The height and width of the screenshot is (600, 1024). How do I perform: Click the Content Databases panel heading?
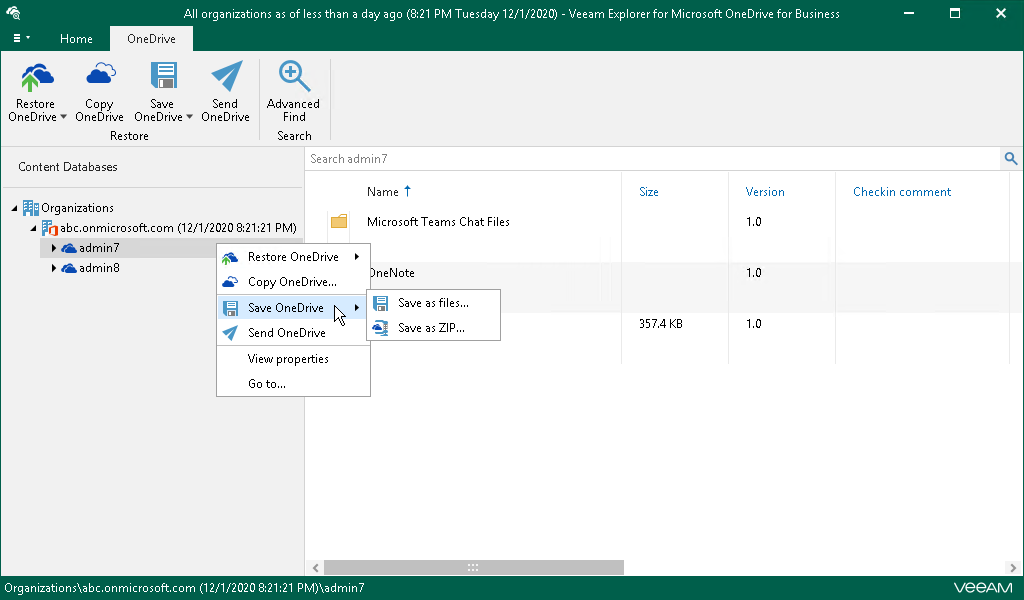click(68, 167)
